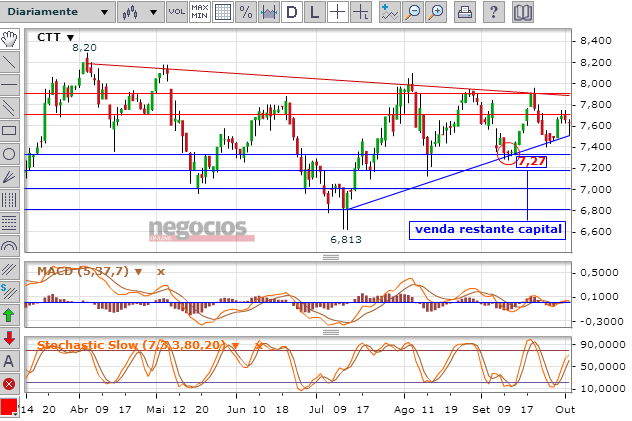Select the parallel channel lines tool
This screenshot has height=421, width=632.
[9, 108]
